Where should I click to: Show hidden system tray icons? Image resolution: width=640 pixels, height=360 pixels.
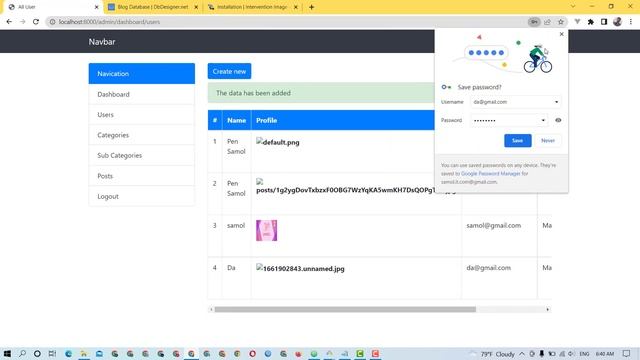(x=522, y=354)
